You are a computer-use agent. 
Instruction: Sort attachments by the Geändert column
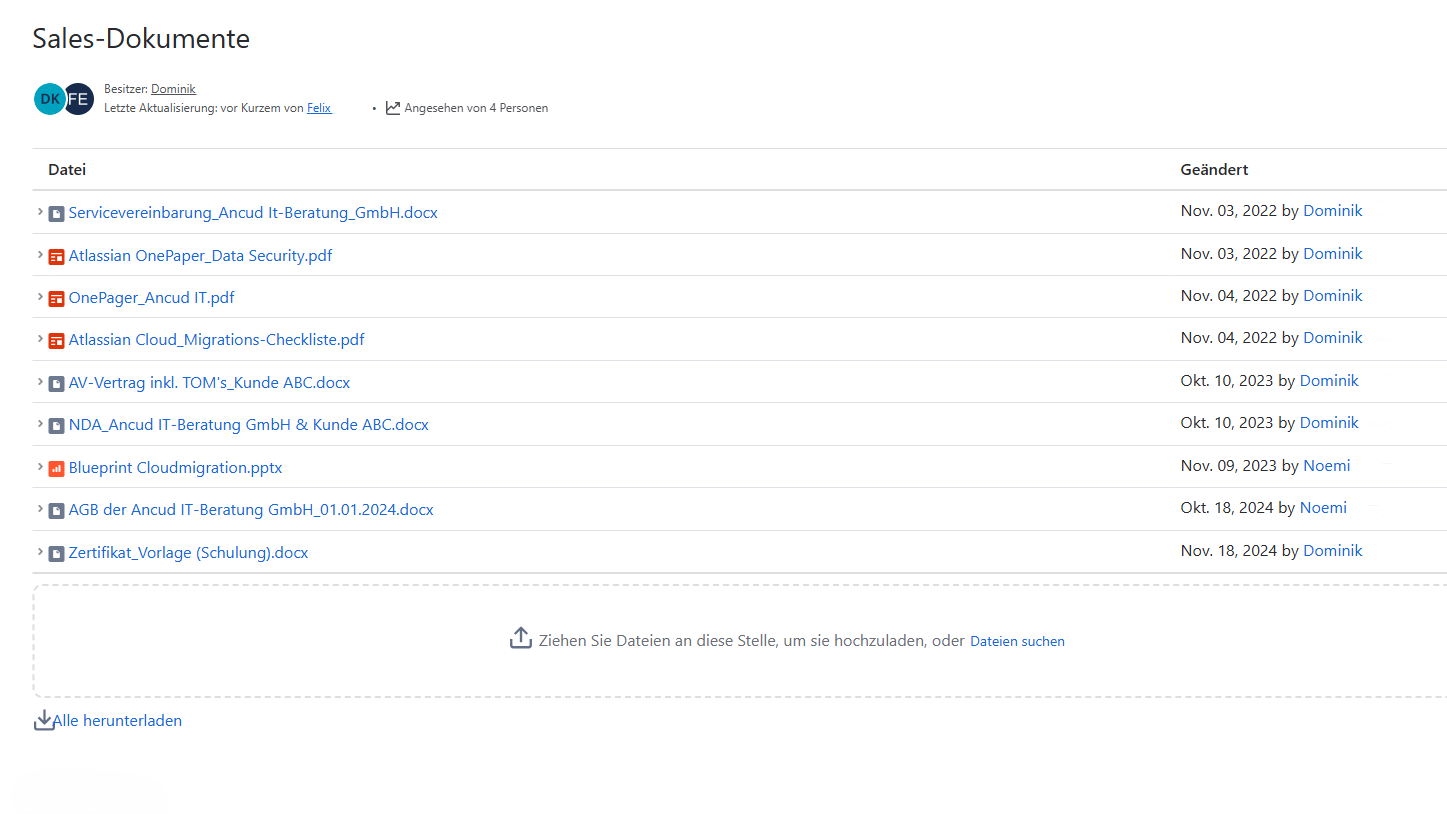1214,169
